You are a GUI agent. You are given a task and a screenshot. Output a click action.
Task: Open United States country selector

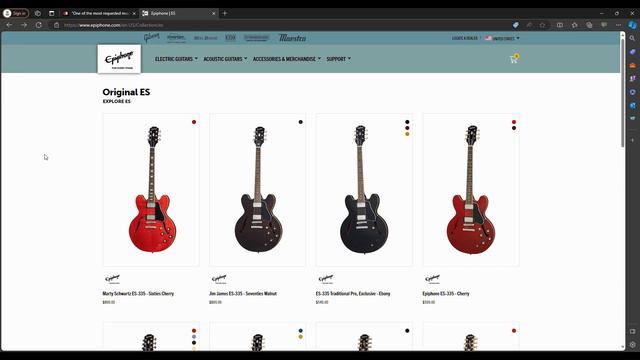[502, 38]
